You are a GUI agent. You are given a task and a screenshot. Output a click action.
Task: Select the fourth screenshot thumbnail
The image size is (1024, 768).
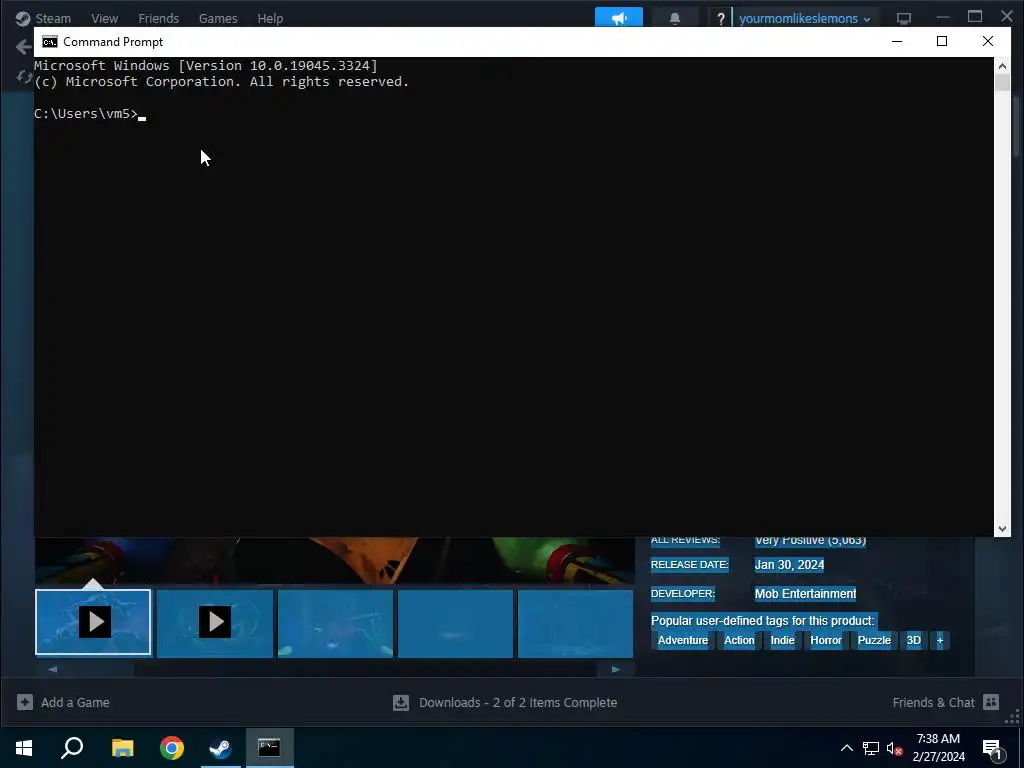456,623
